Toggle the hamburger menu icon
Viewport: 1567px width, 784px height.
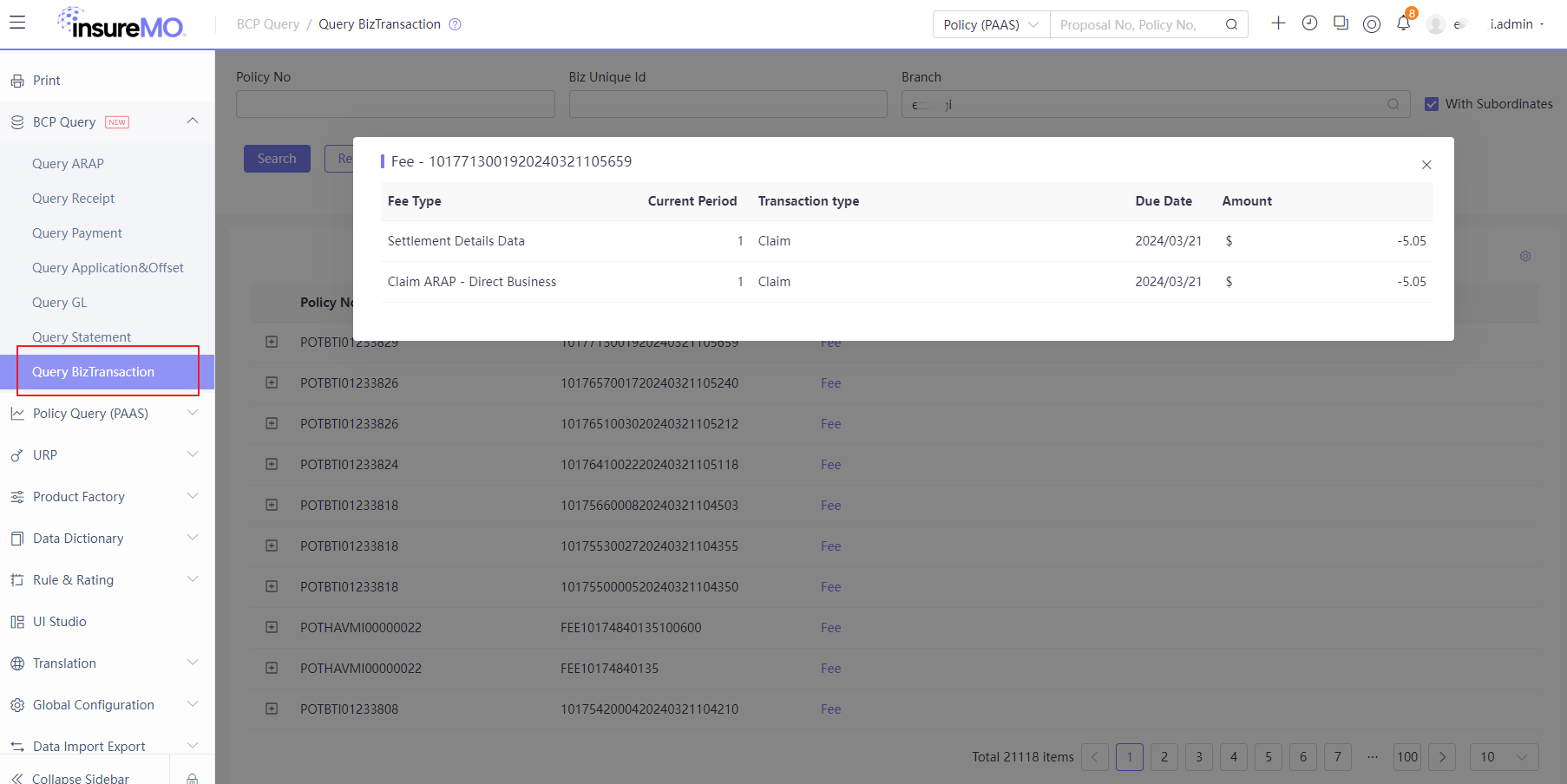point(17,23)
